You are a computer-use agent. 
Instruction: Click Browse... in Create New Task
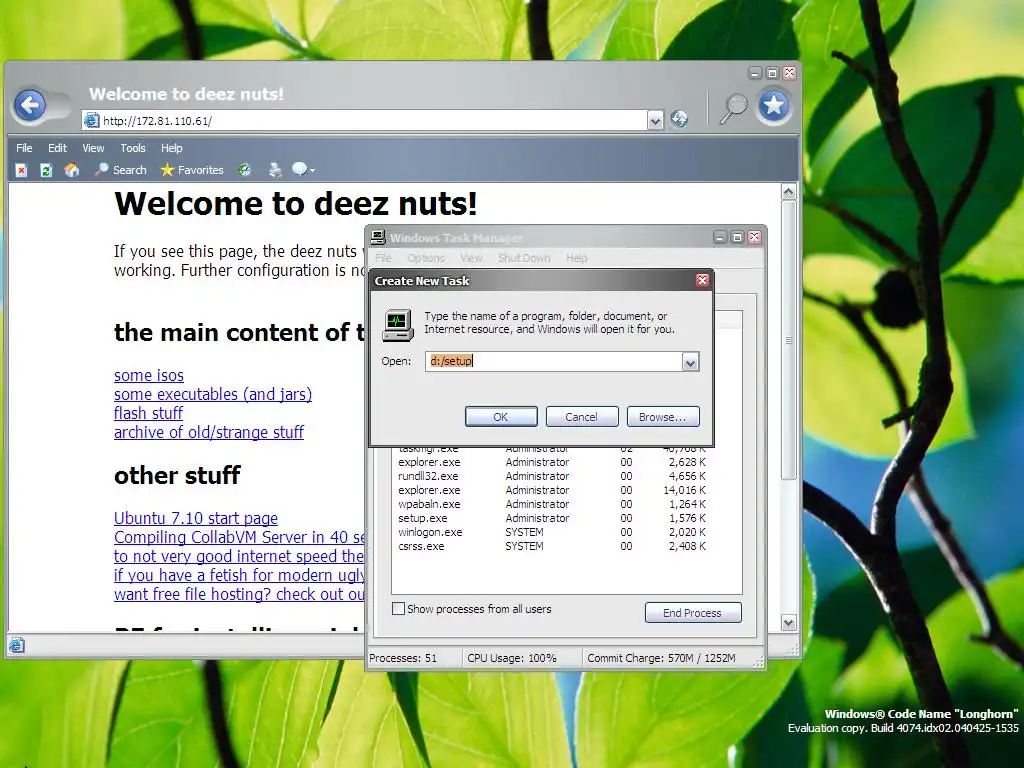coord(663,417)
